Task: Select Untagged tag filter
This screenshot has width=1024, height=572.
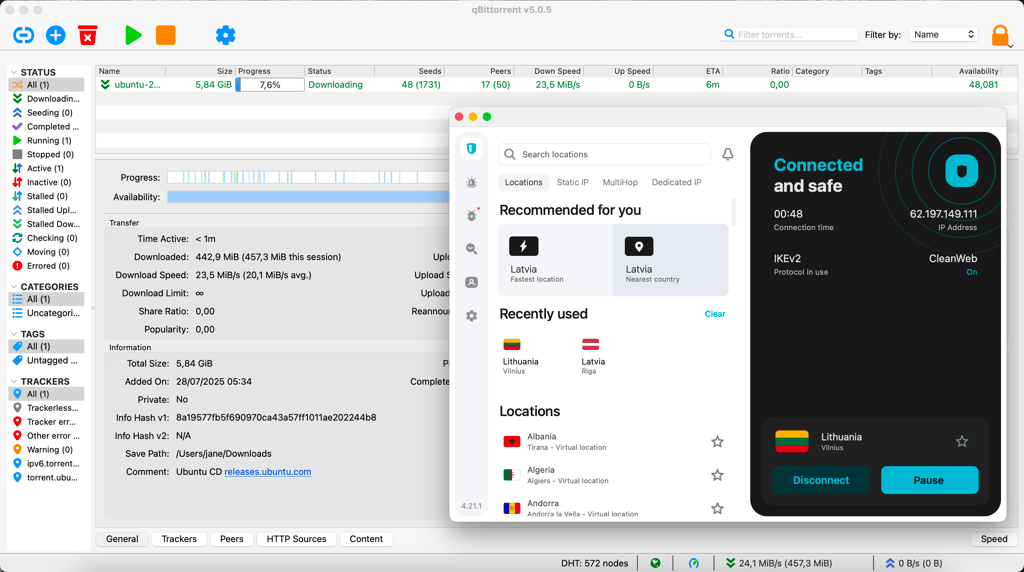Action: (x=46, y=360)
